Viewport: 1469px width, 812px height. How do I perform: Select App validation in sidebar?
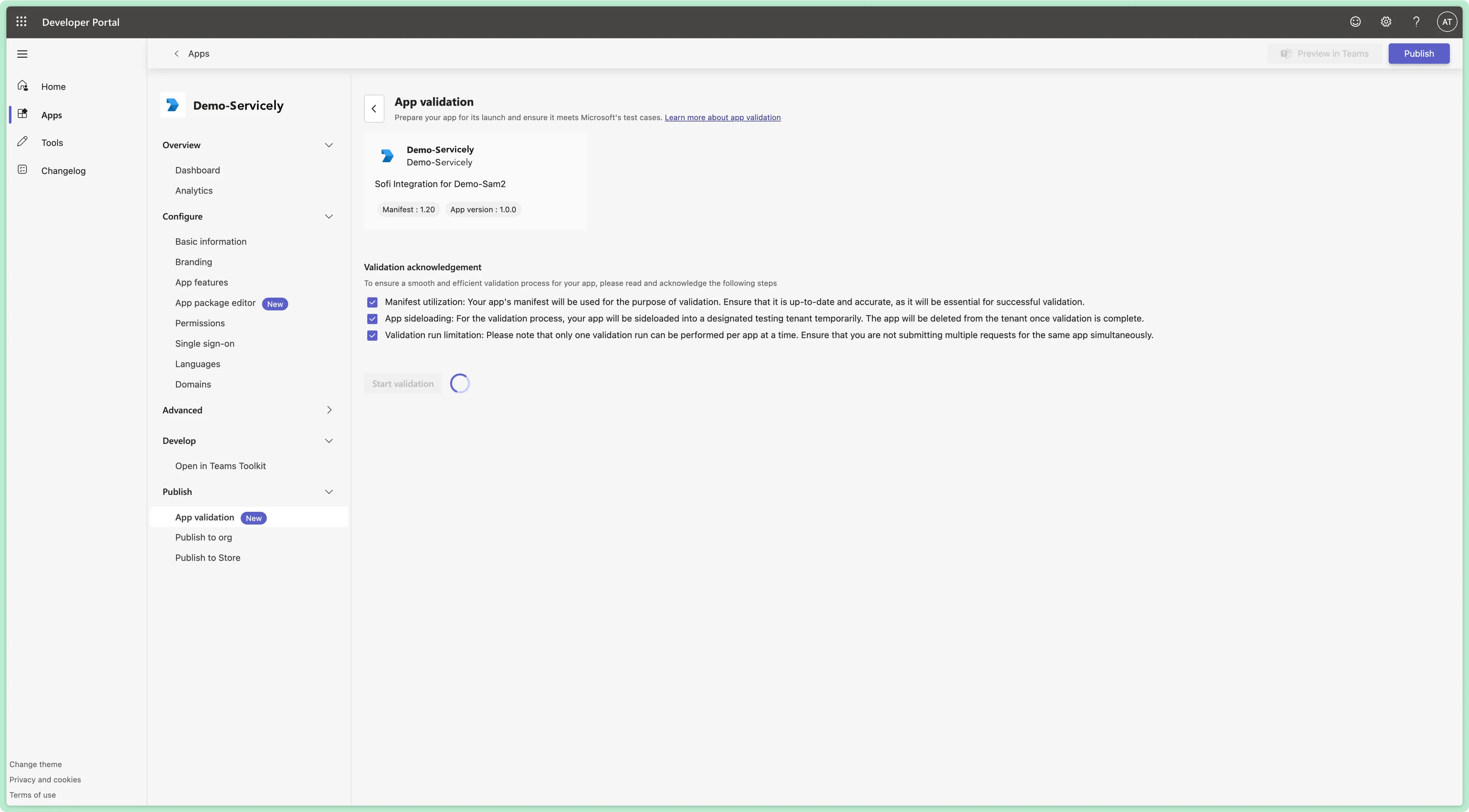(x=249, y=517)
